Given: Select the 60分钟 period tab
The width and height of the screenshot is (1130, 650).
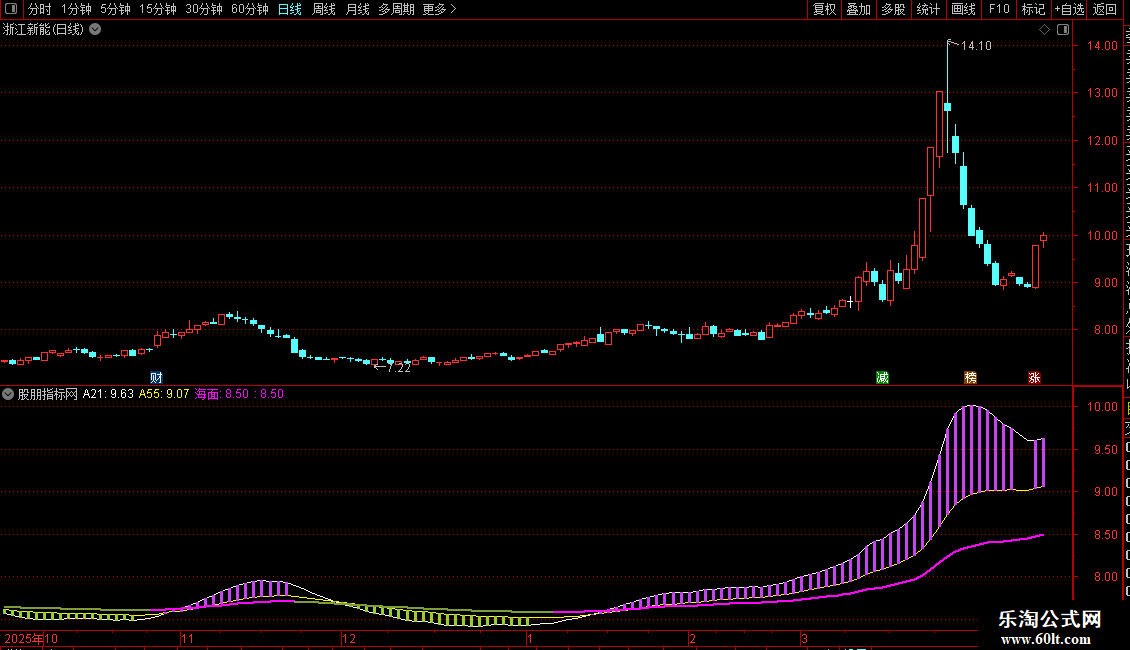Looking at the screenshot, I should (250, 9).
